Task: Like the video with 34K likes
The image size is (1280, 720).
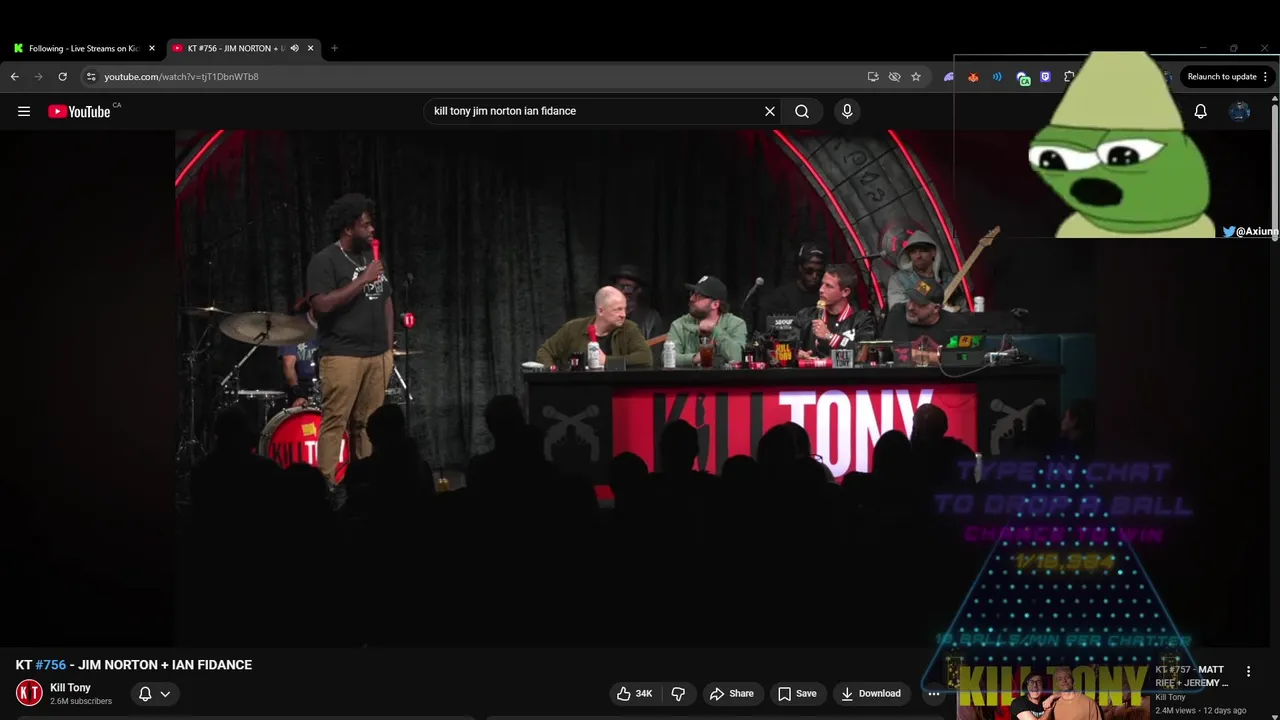Action: click(634, 693)
